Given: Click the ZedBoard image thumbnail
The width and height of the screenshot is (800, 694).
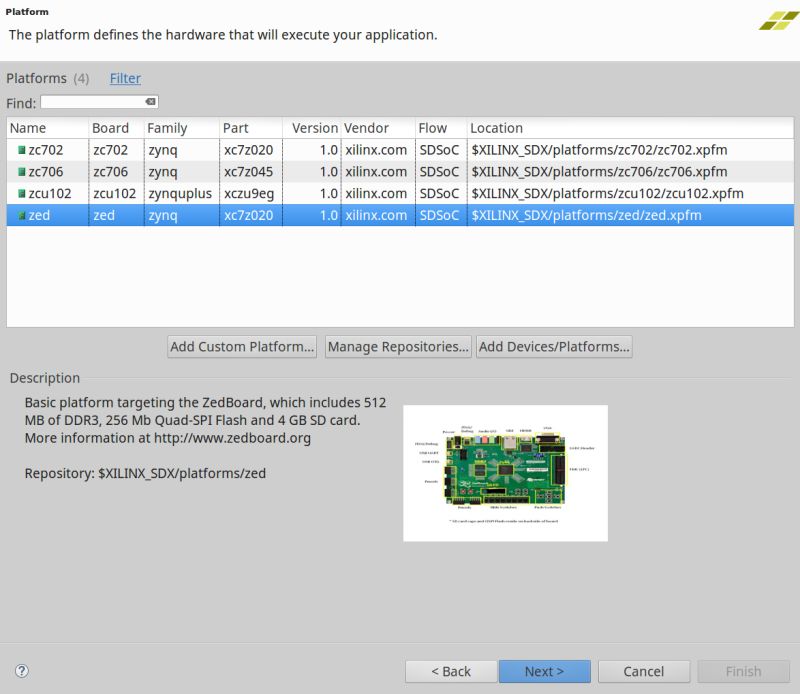Looking at the screenshot, I should click(x=505, y=473).
